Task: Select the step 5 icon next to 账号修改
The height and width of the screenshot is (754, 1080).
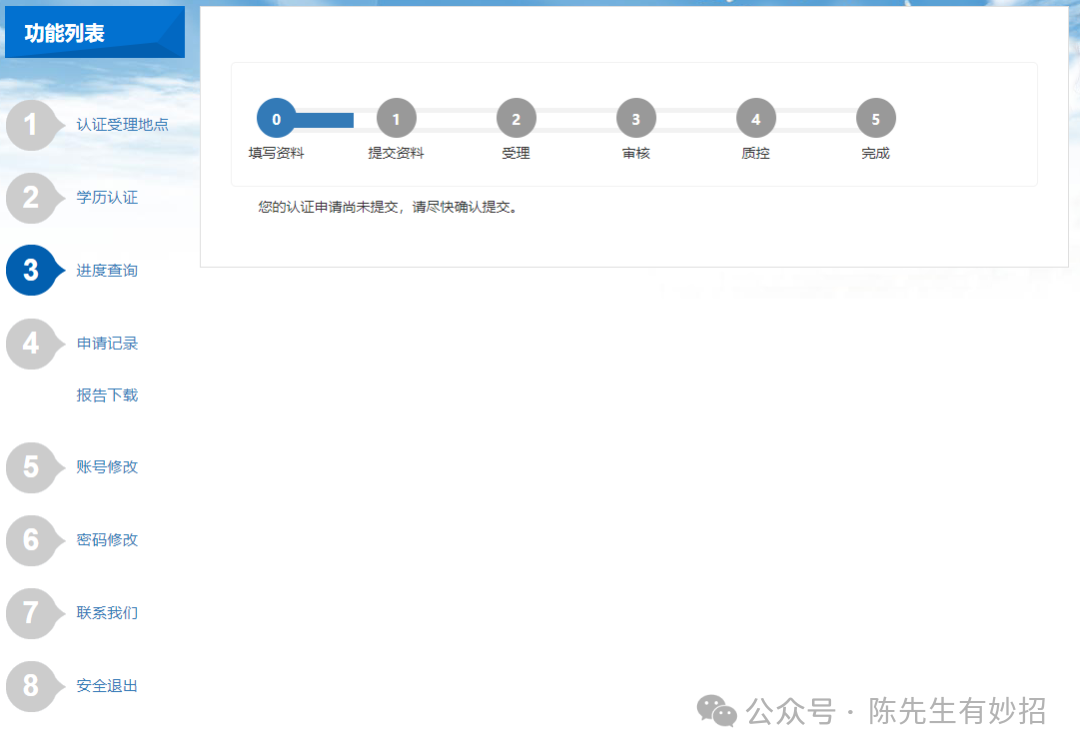Action: (x=32, y=467)
